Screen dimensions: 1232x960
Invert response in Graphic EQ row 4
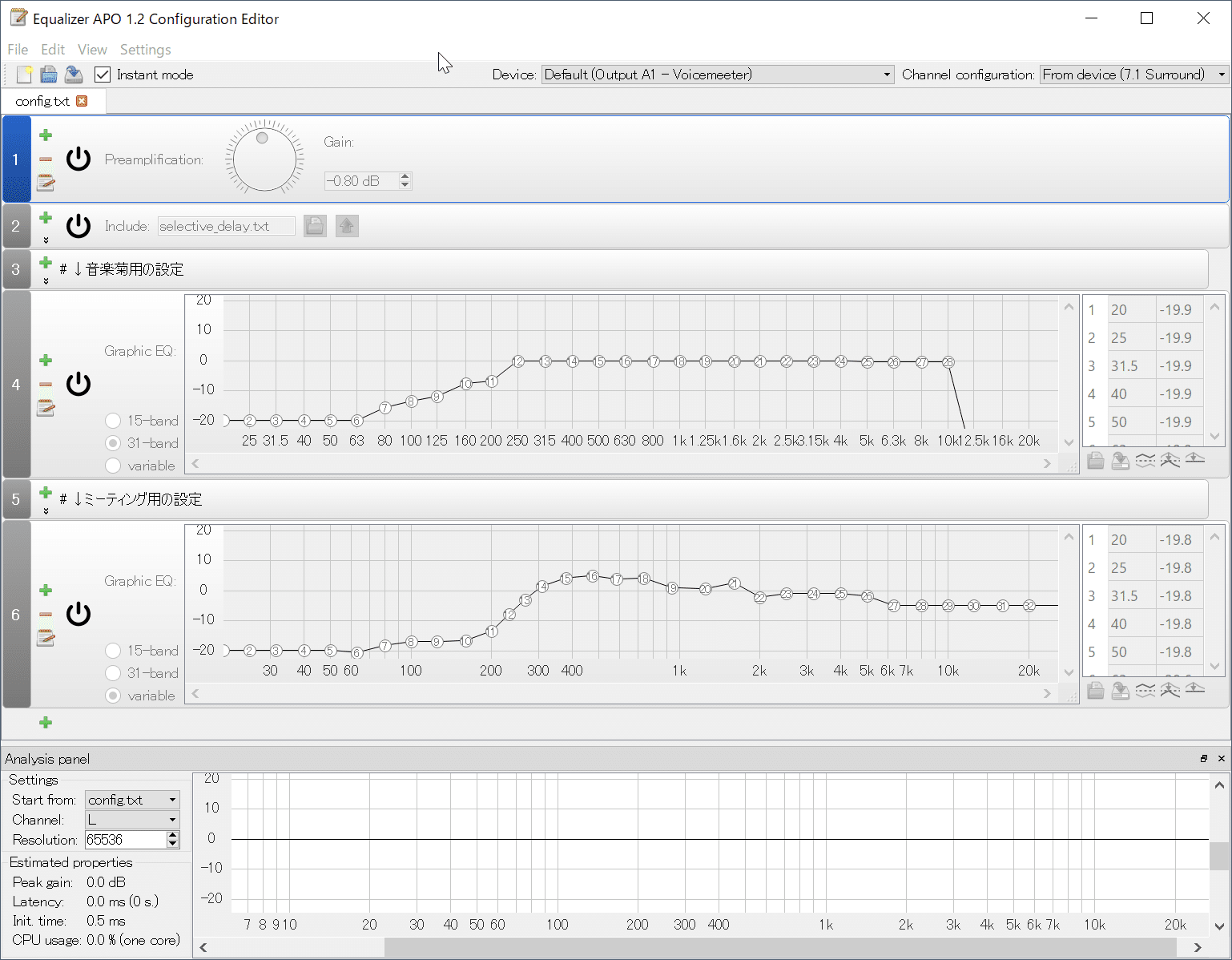1145,460
